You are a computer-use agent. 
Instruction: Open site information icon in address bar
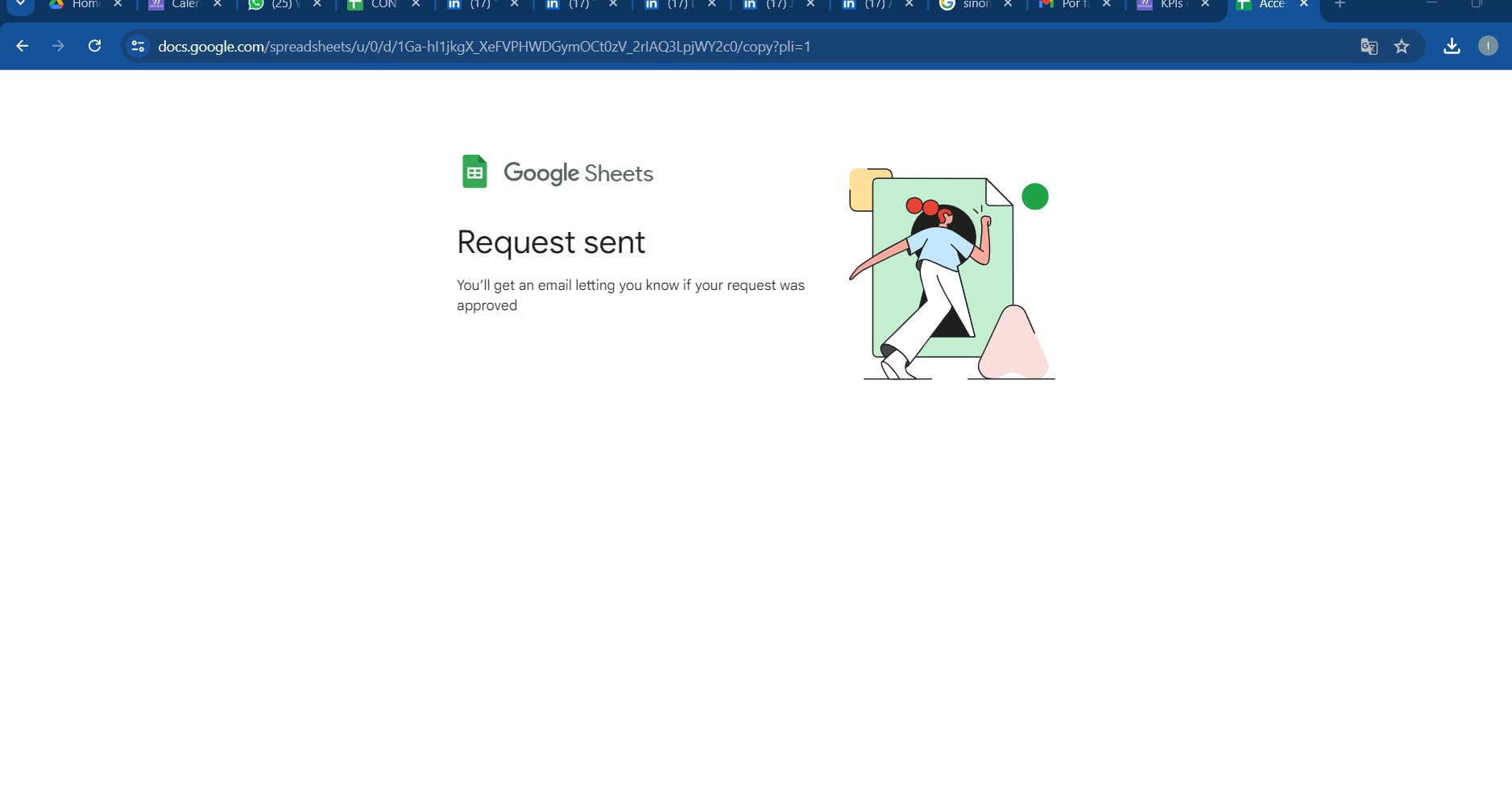click(138, 46)
